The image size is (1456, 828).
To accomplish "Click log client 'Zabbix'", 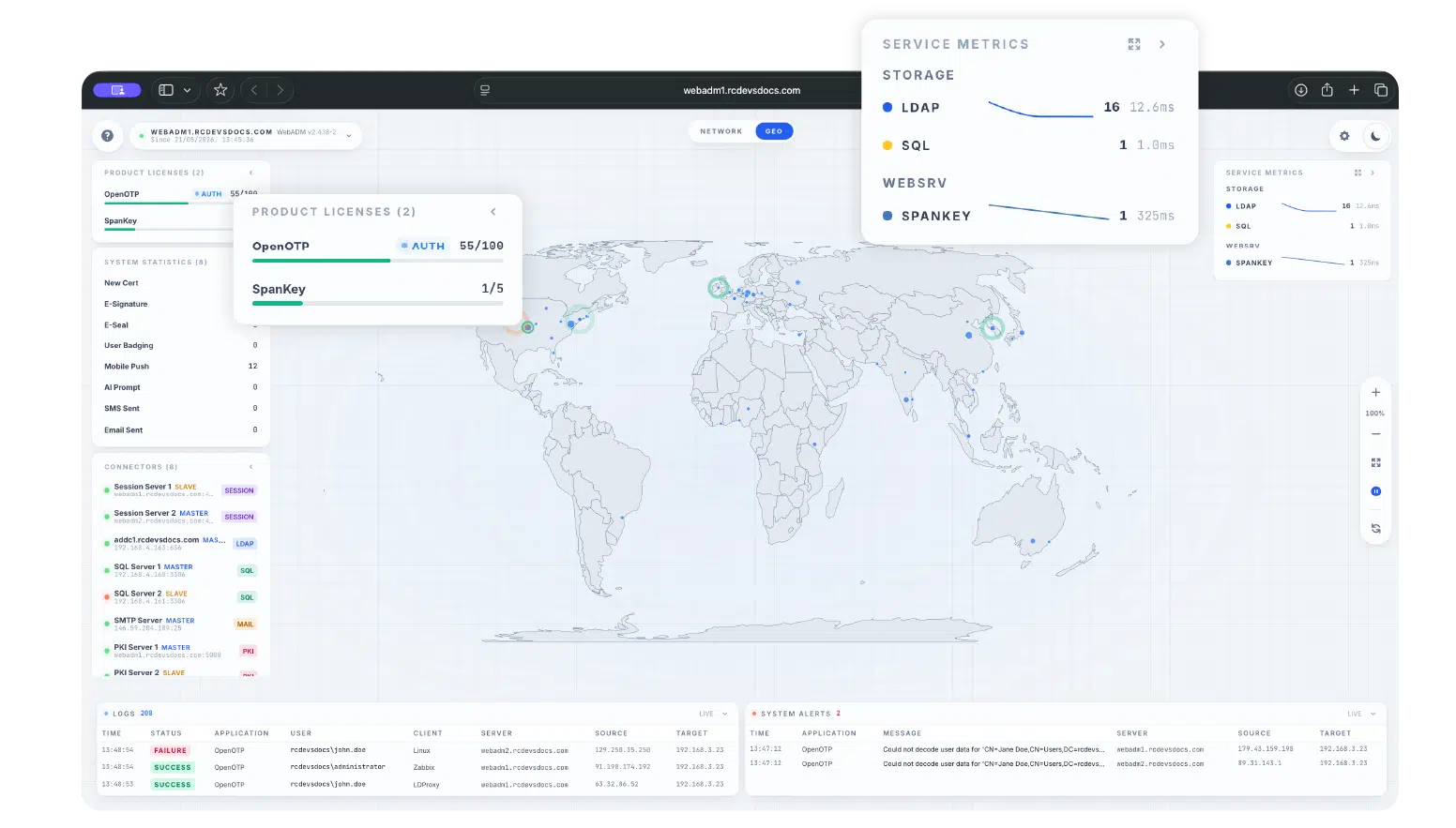I will pos(424,767).
